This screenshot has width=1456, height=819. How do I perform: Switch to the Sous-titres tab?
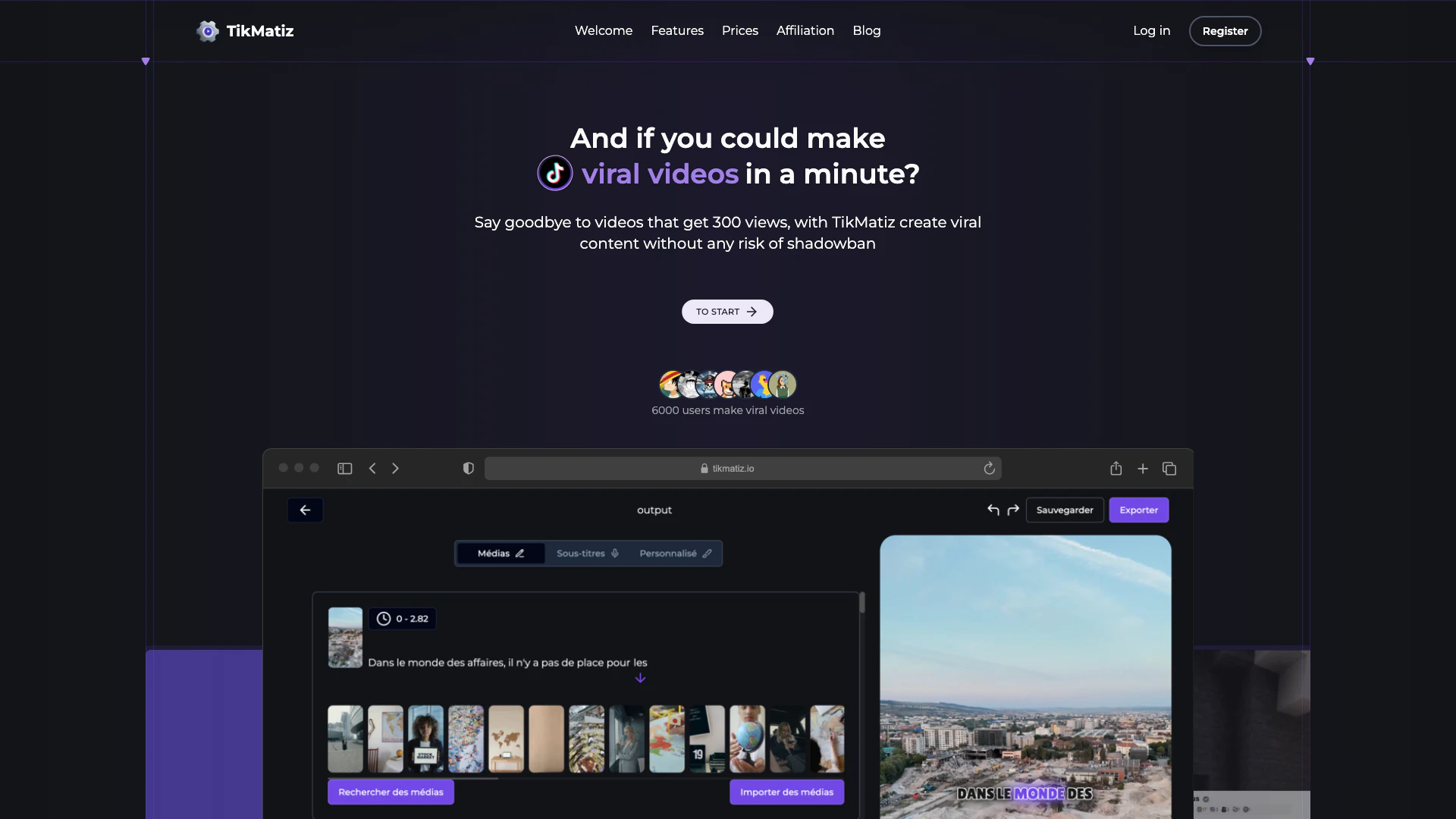(x=588, y=554)
